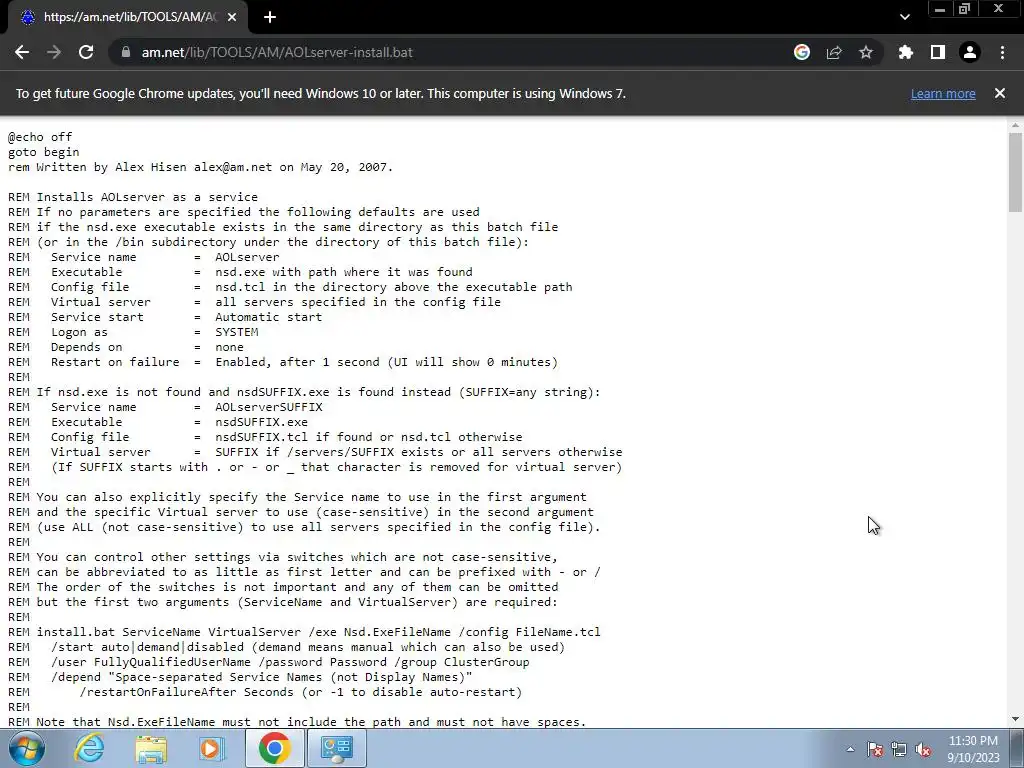Image resolution: width=1024 pixels, height=768 pixels.
Task: Click the muted volume tray icon
Action: (923, 749)
